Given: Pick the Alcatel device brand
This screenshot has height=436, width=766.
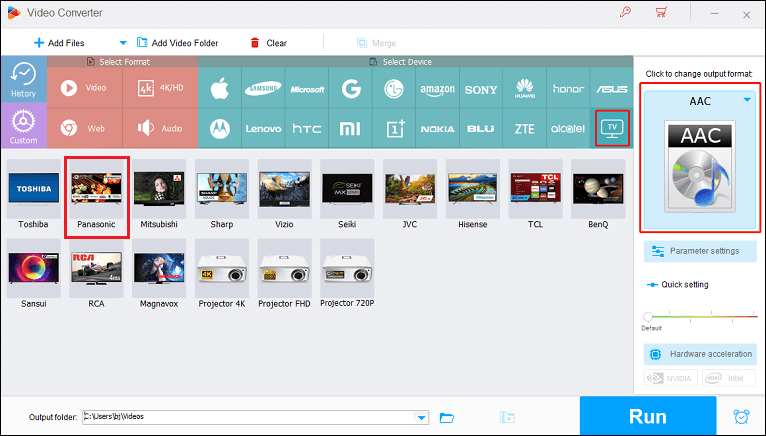Looking at the screenshot, I should point(568,129).
